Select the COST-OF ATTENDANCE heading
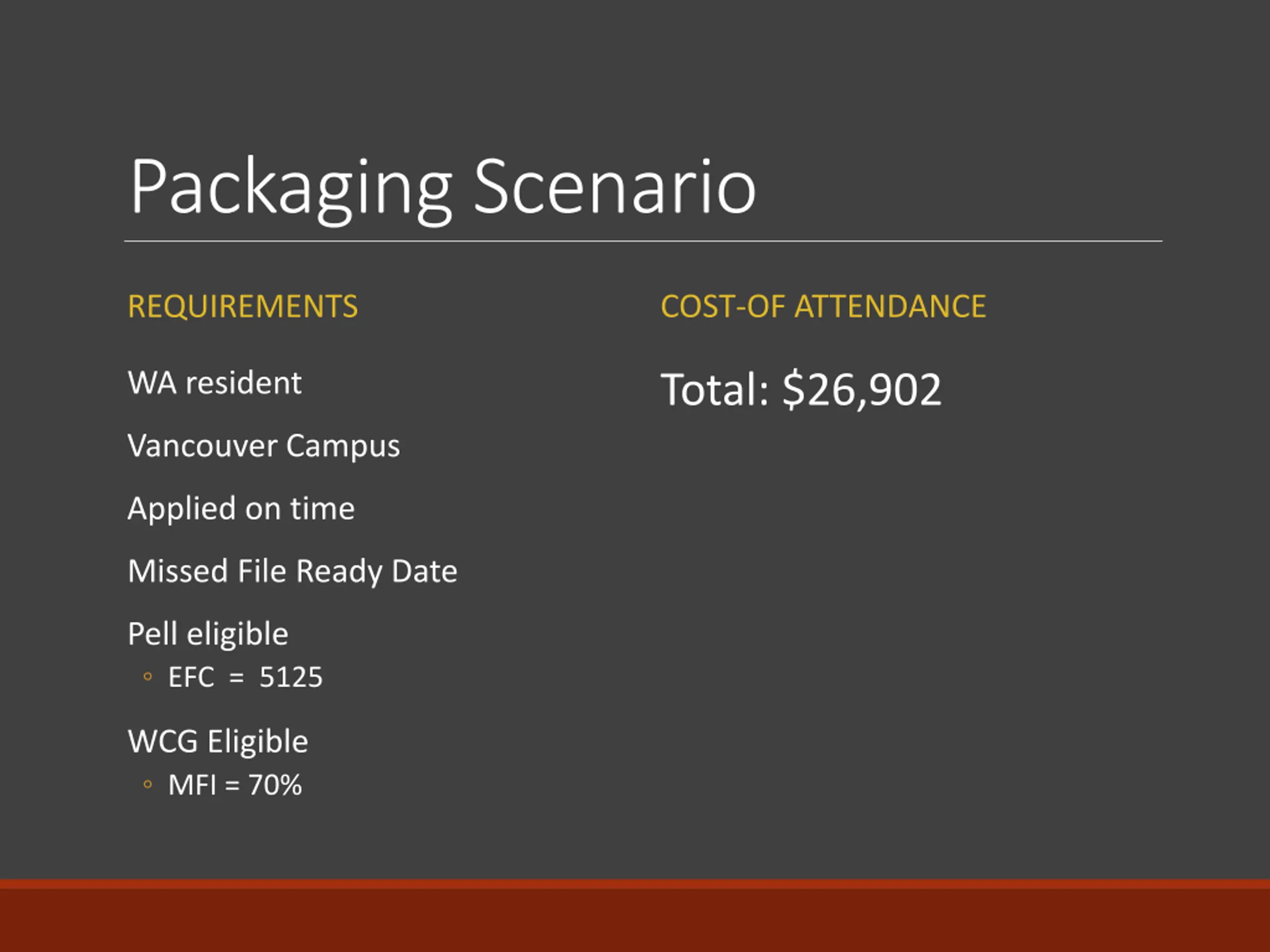The image size is (1270, 952). [x=824, y=306]
